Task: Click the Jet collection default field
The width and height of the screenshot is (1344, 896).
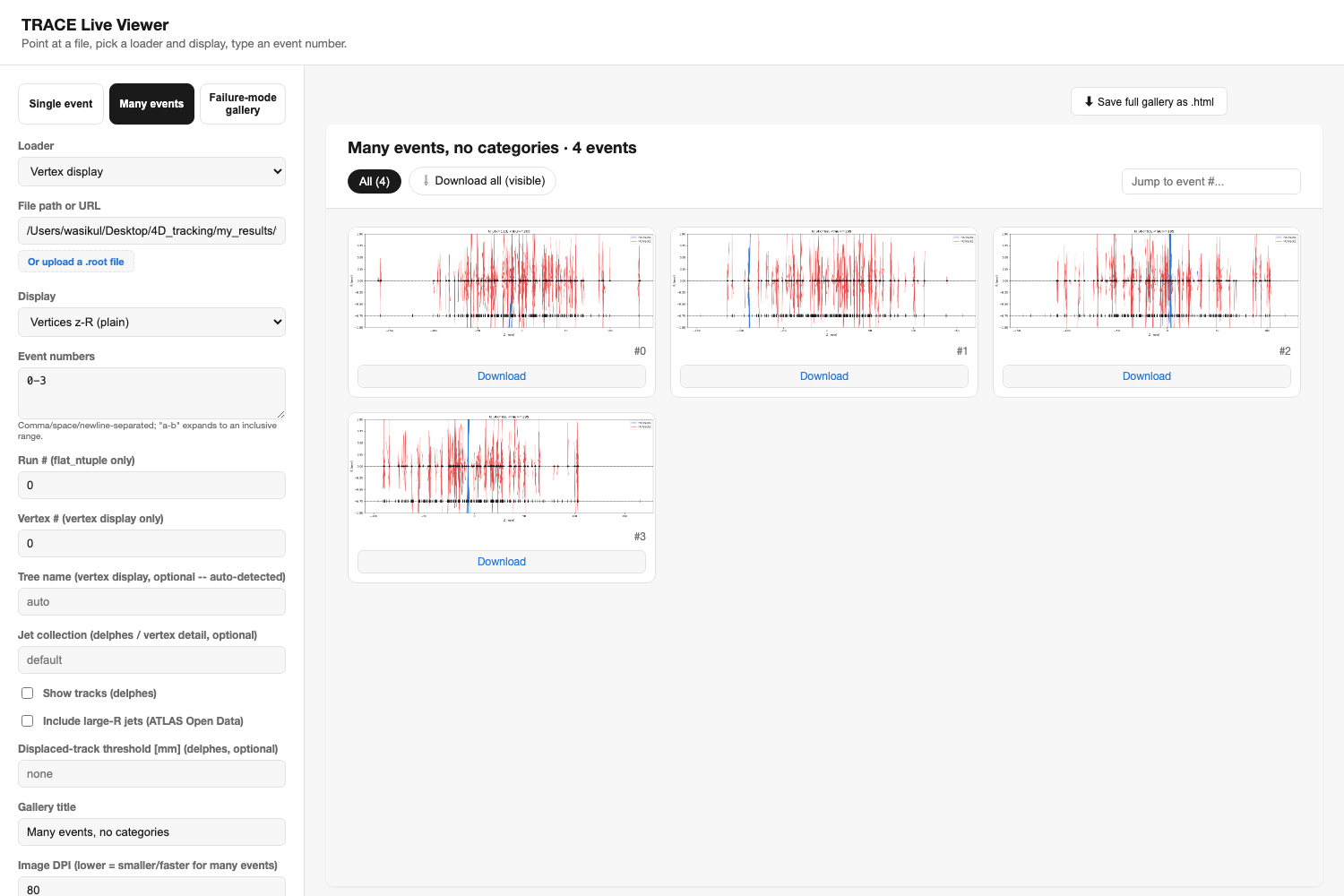Action: (151, 660)
